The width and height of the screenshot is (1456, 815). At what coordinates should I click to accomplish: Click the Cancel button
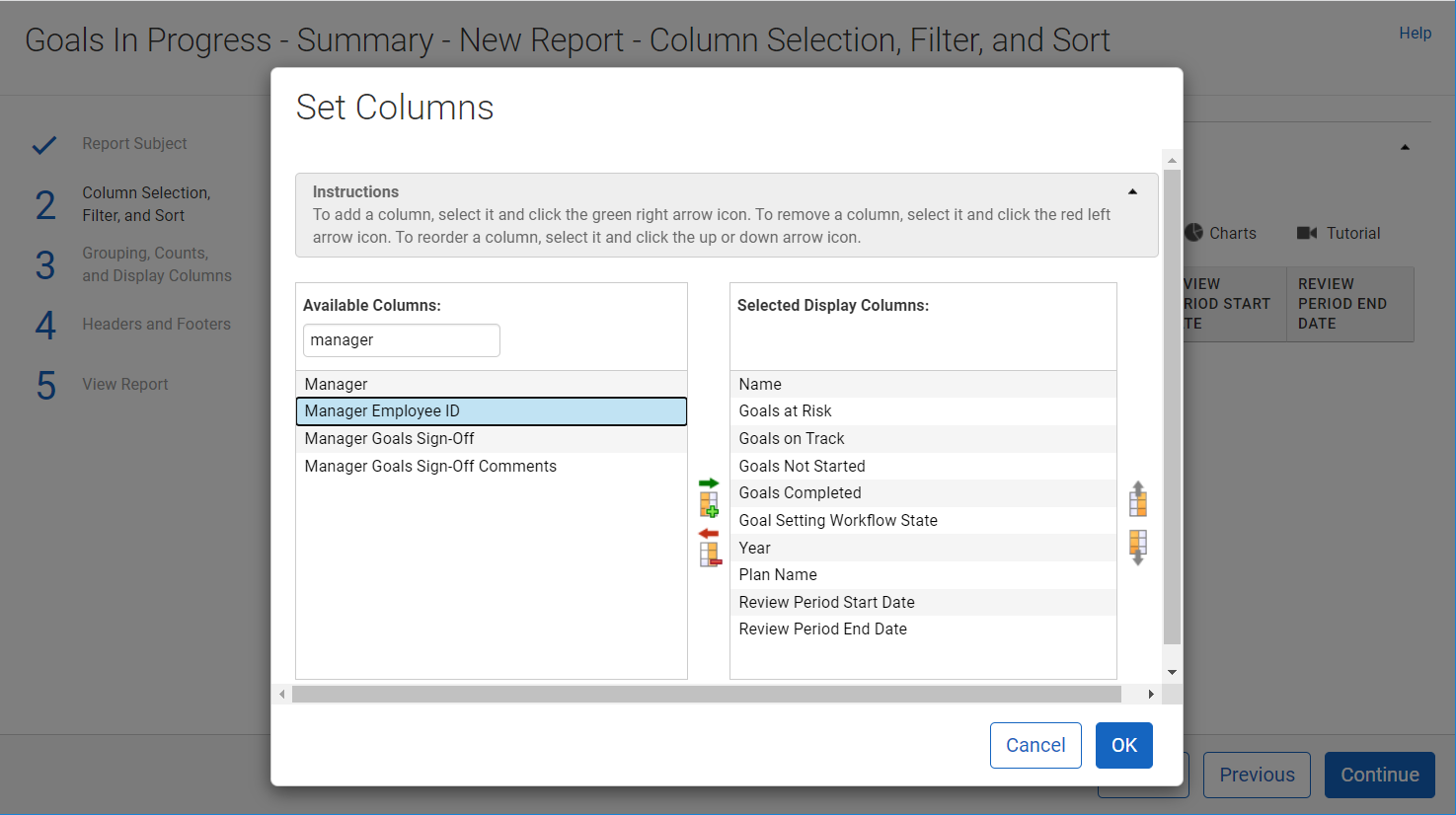tap(1035, 745)
